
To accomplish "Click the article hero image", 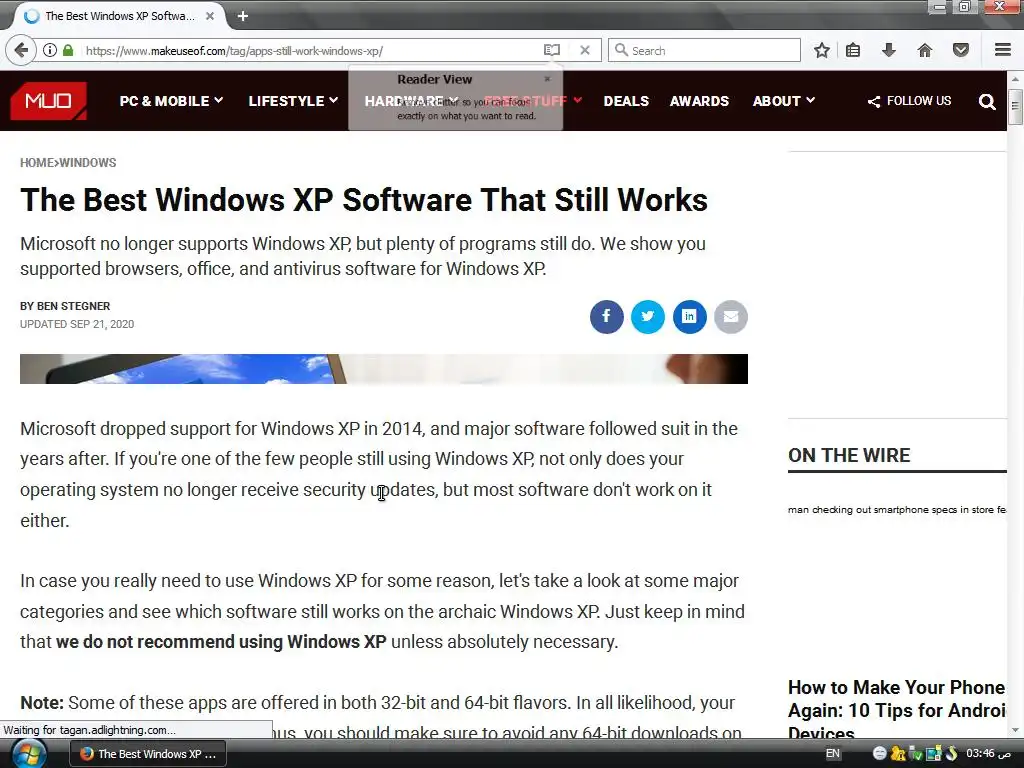I will pyautogui.click(x=383, y=369).
